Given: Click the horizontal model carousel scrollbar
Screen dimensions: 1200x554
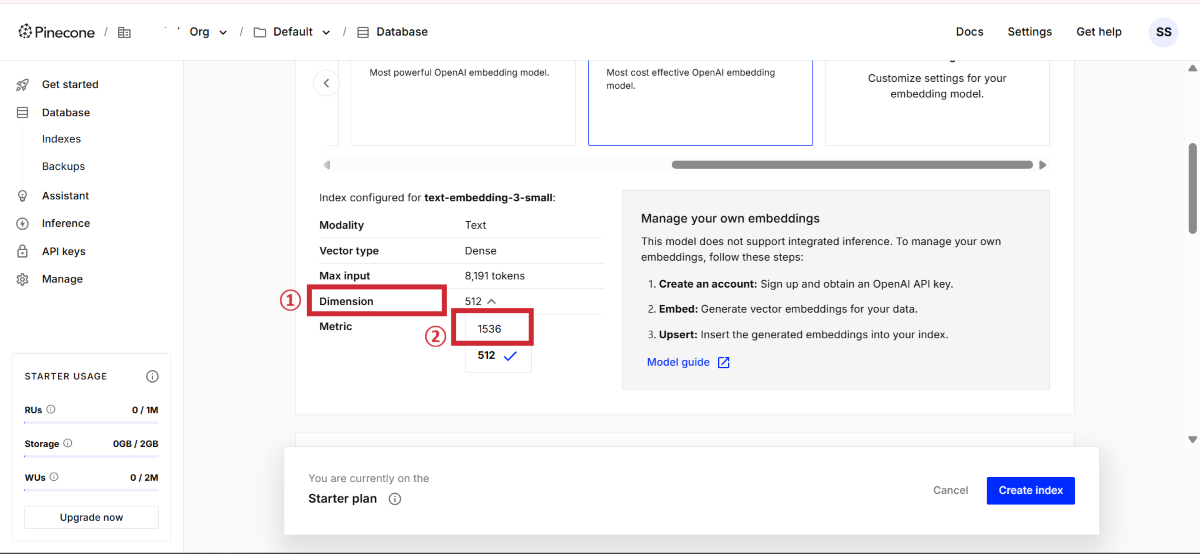Looking at the screenshot, I should coord(851,165).
